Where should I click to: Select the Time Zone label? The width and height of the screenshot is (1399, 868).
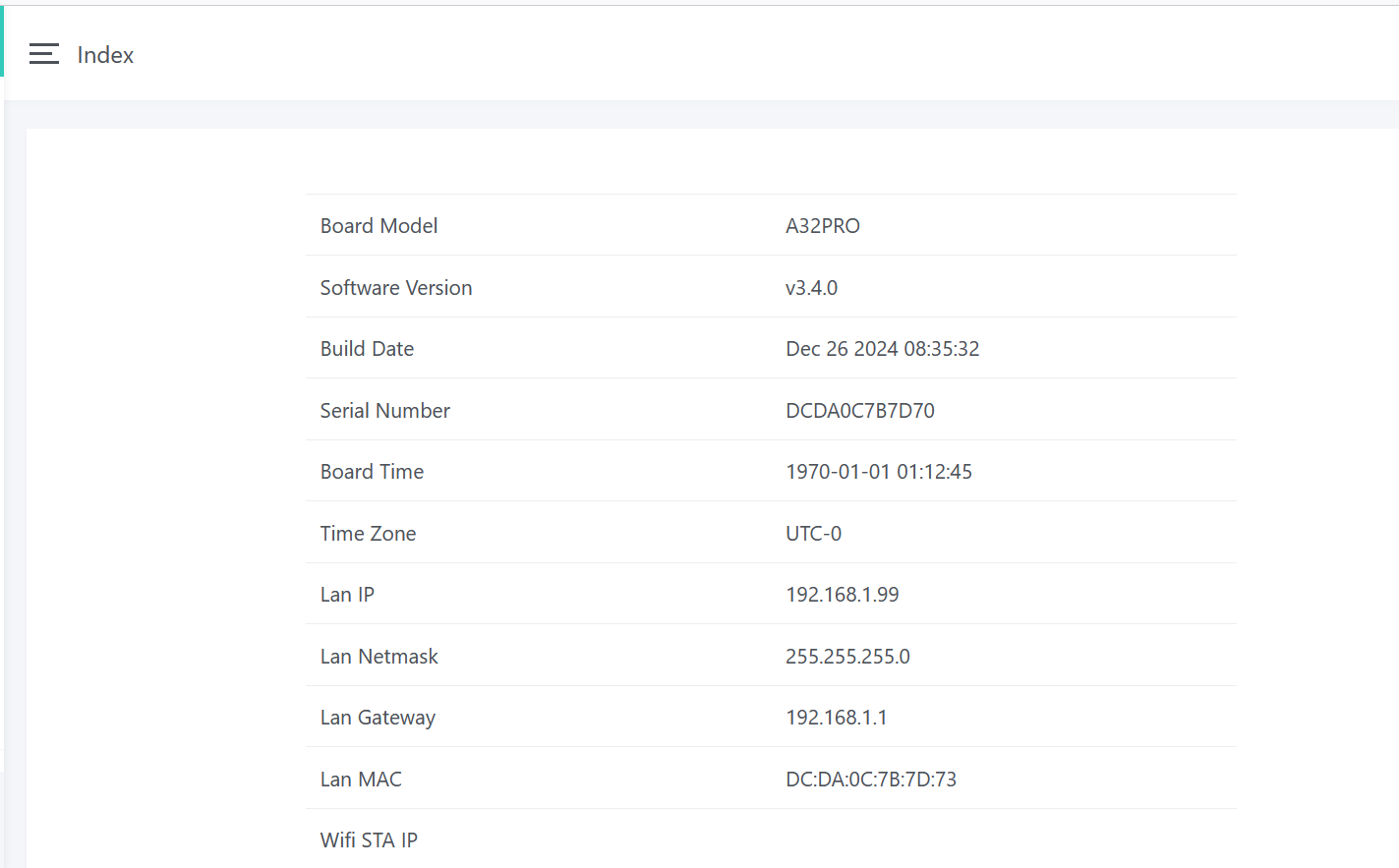click(x=368, y=534)
